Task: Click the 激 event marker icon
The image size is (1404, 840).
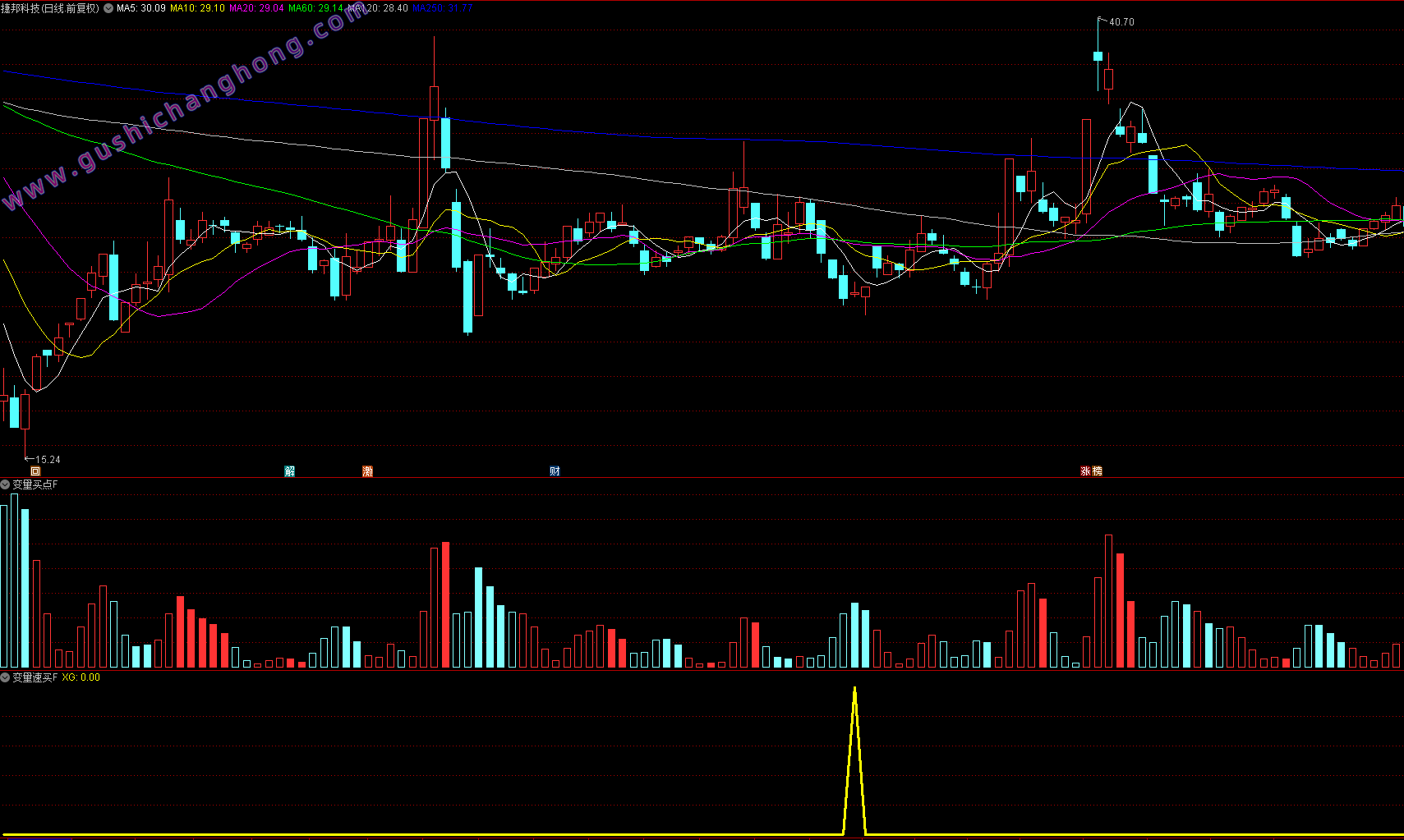Action: coord(368,471)
